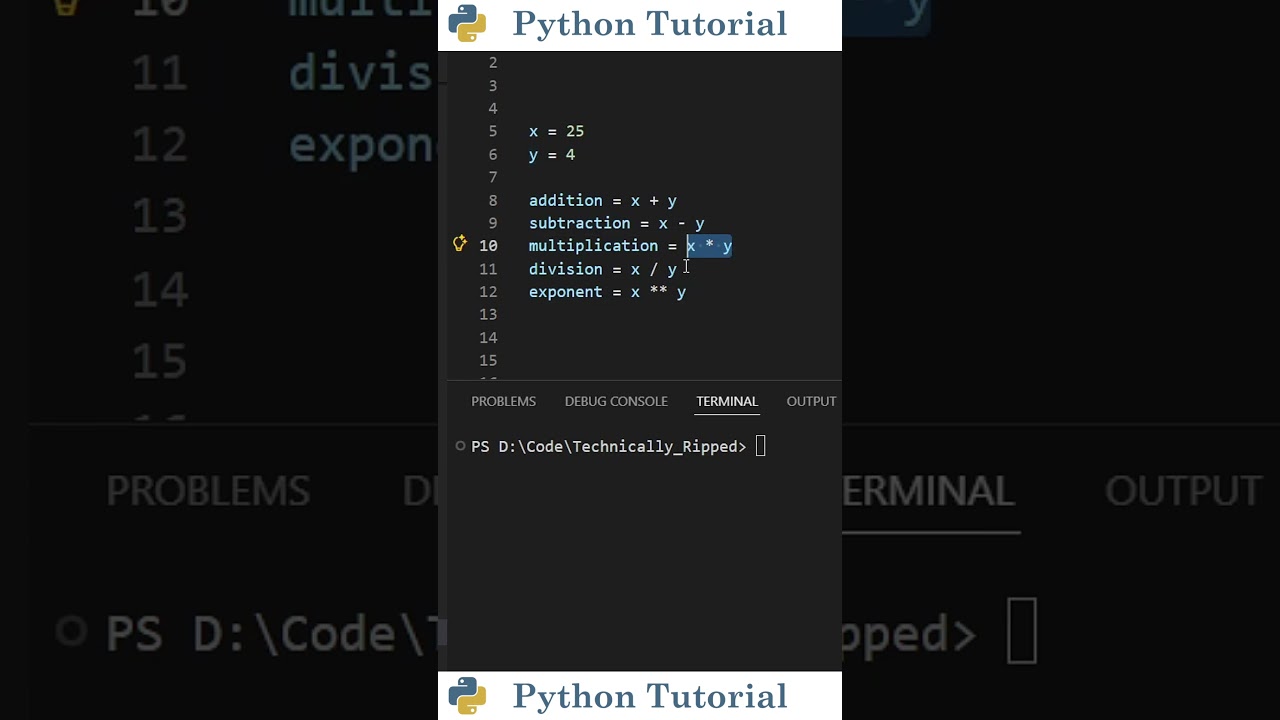The image size is (1280, 720).
Task: Click the line 'x = 25'
Action: pos(556,131)
